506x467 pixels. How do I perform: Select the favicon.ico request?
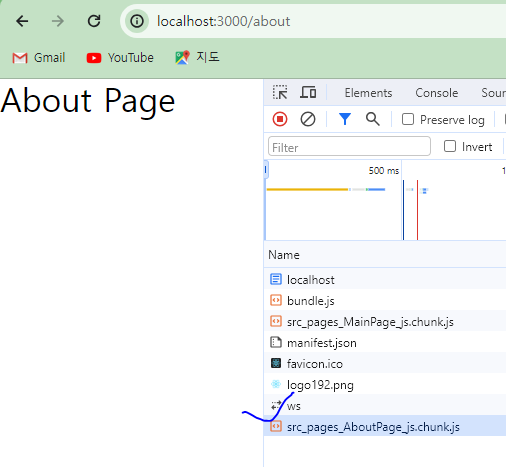point(385,364)
